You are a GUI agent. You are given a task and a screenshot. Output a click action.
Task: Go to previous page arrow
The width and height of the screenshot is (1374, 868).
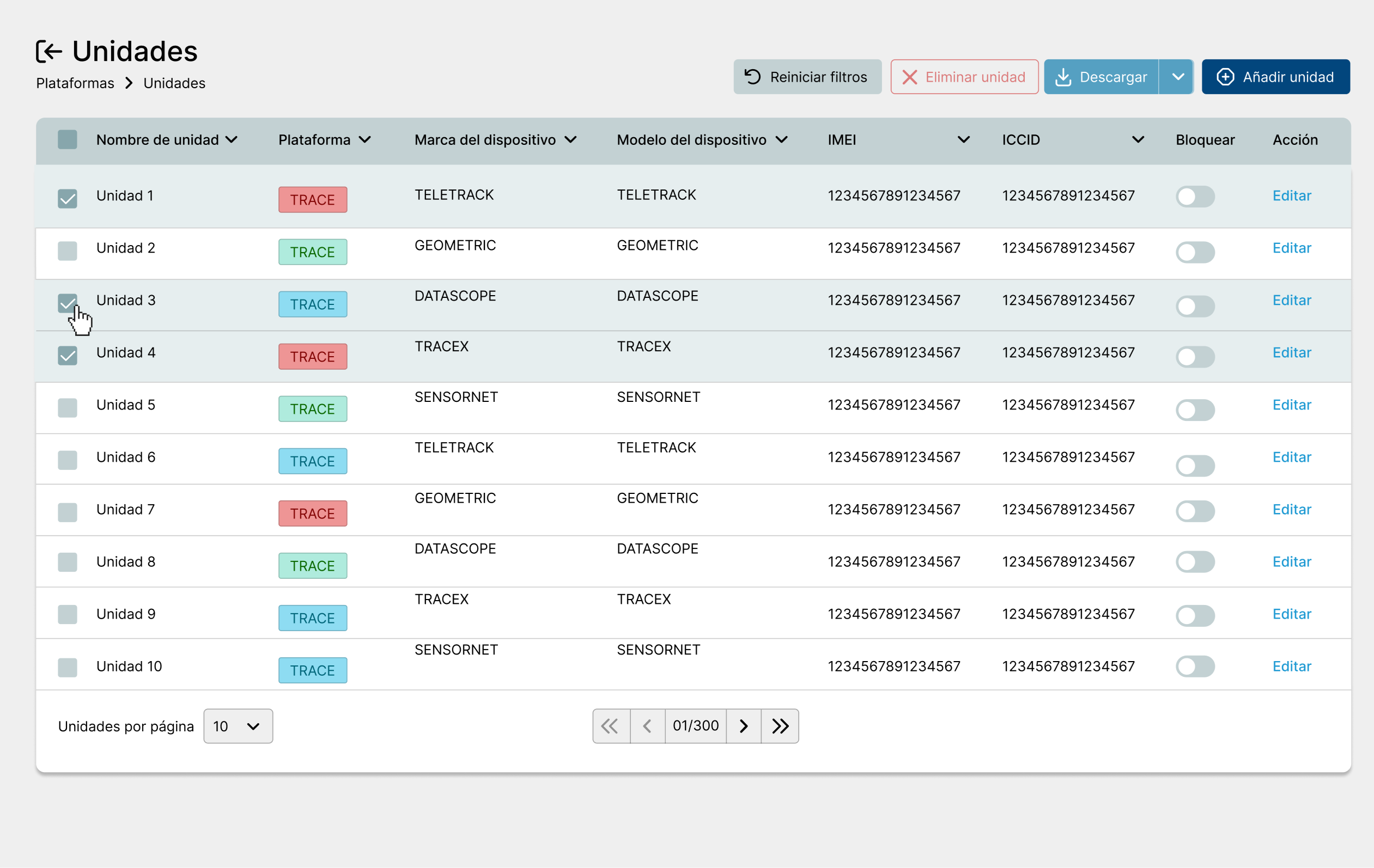click(647, 726)
